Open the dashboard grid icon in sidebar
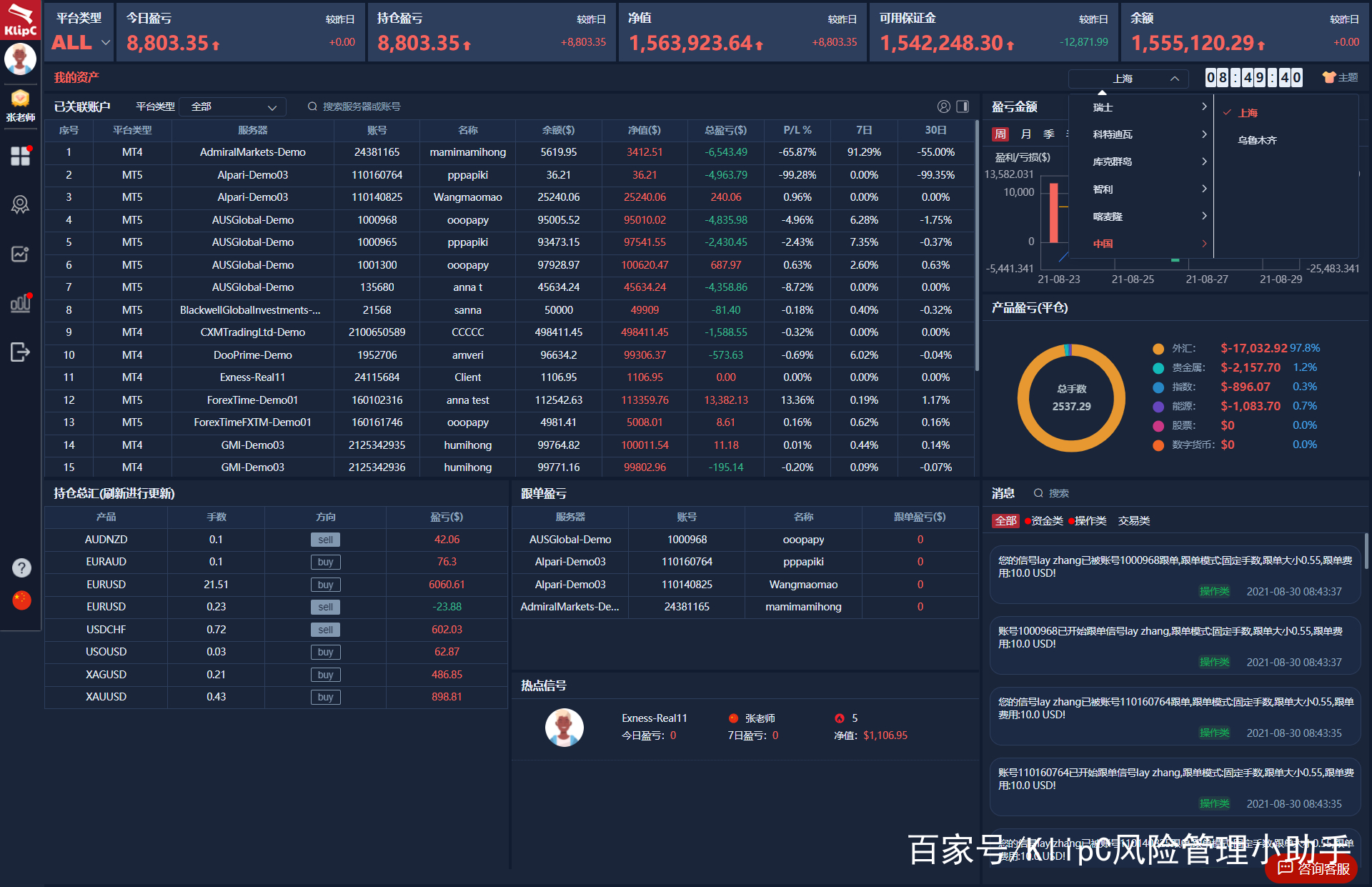The image size is (1372, 887). click(x=20, y=155)
